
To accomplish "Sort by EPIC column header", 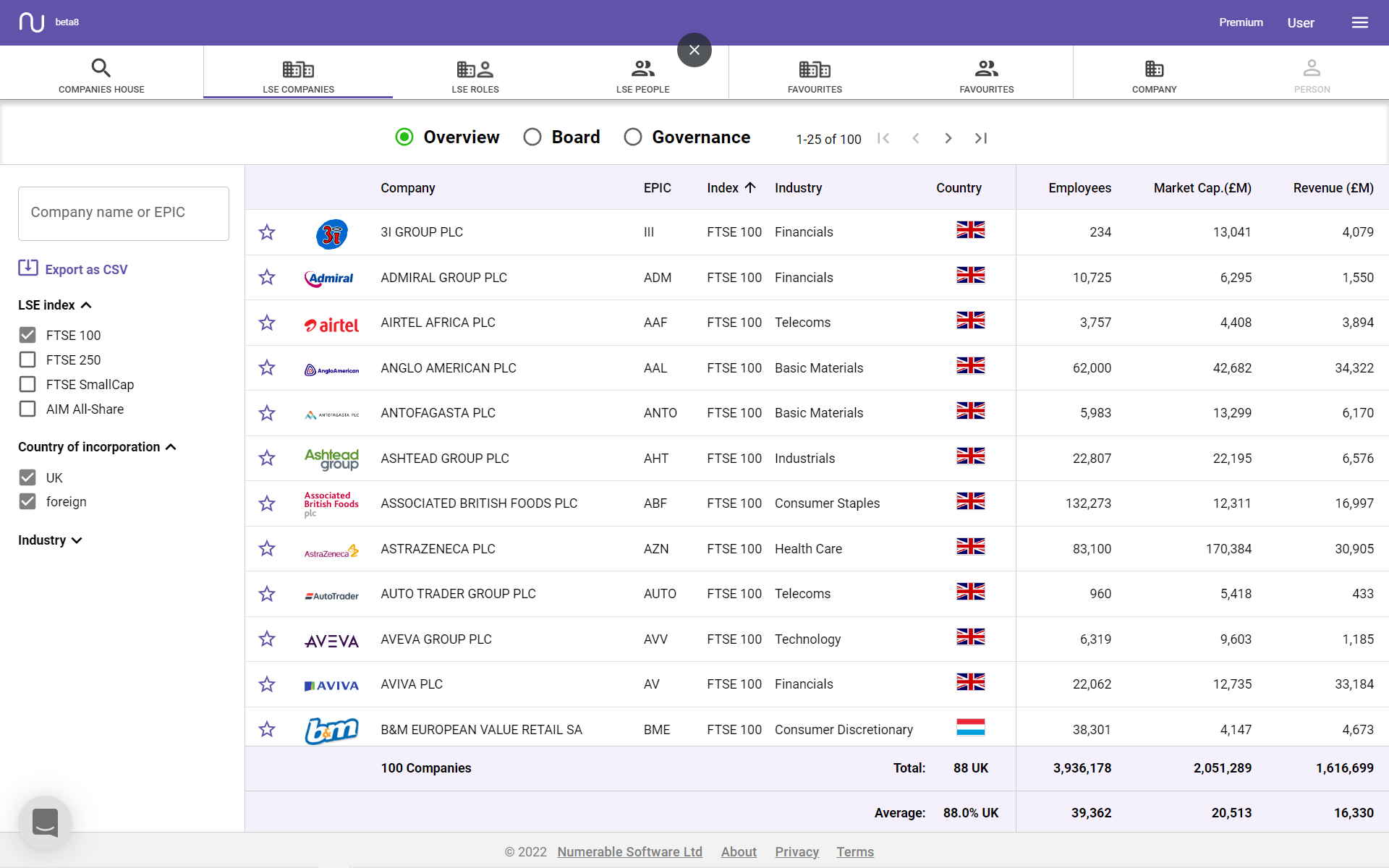I will click(x=658, y=188).
